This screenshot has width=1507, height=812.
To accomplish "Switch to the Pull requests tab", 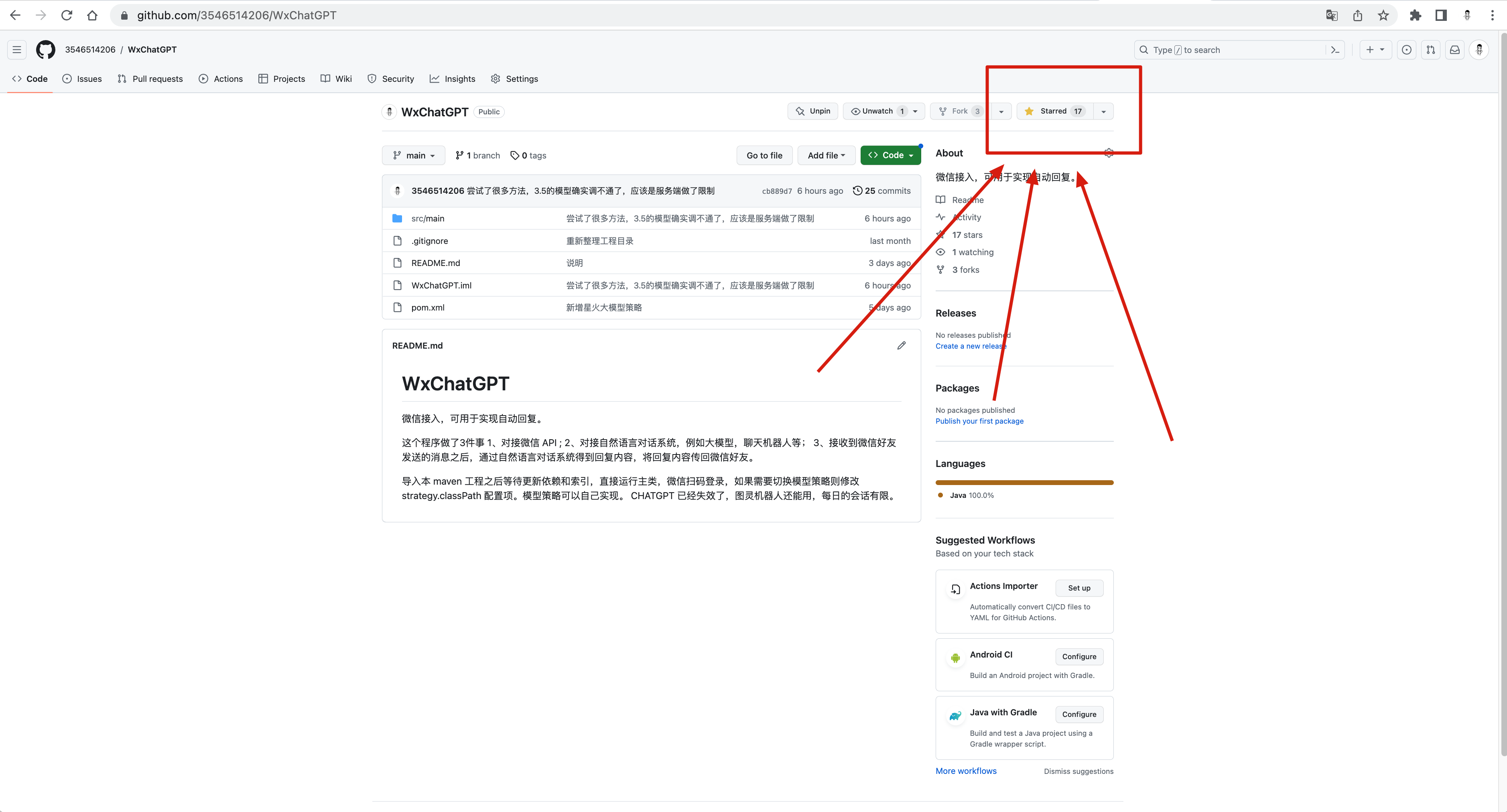I will [x=150, y=79].
